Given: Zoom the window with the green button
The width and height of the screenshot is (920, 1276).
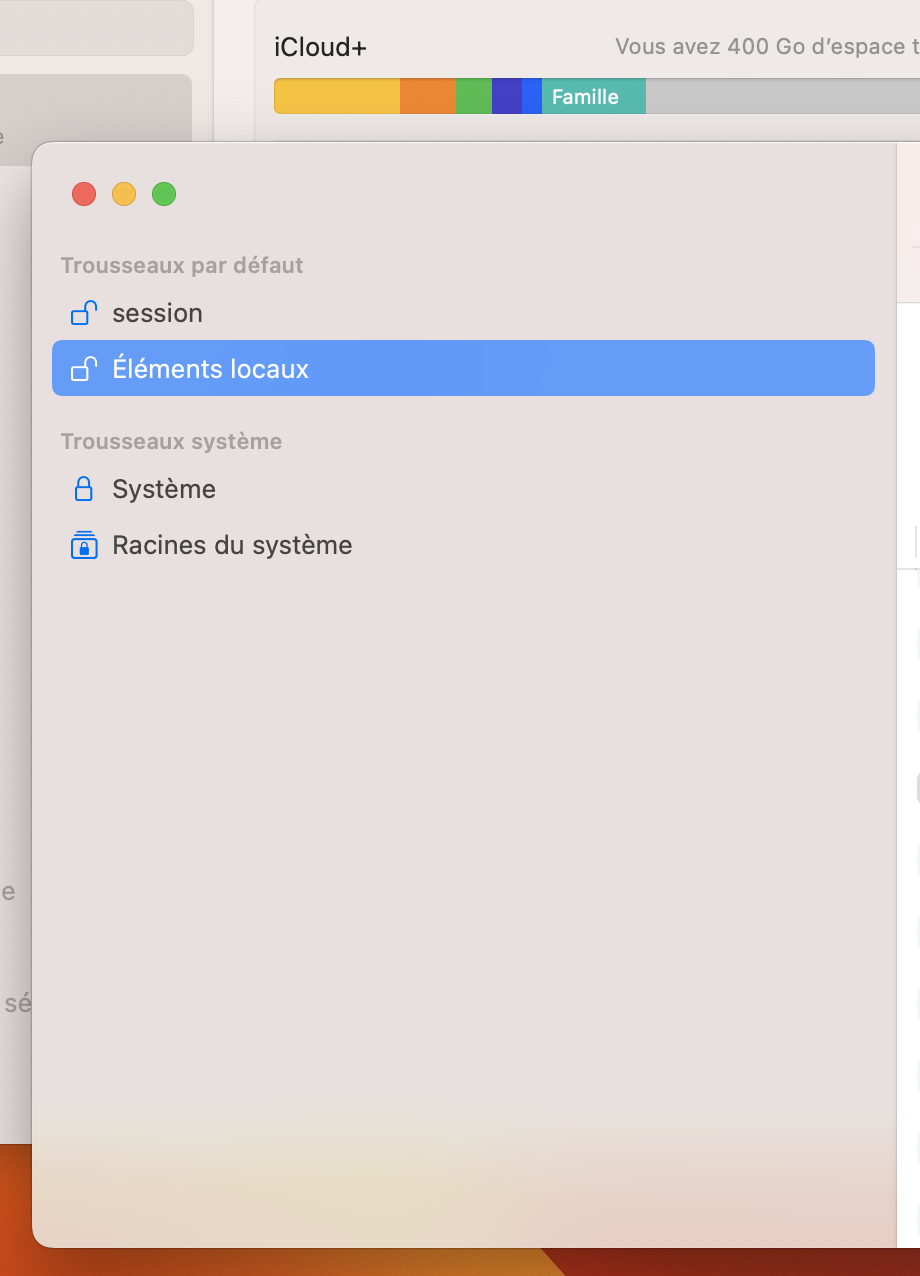Looking at the screenshot, I should pos(164,194).
